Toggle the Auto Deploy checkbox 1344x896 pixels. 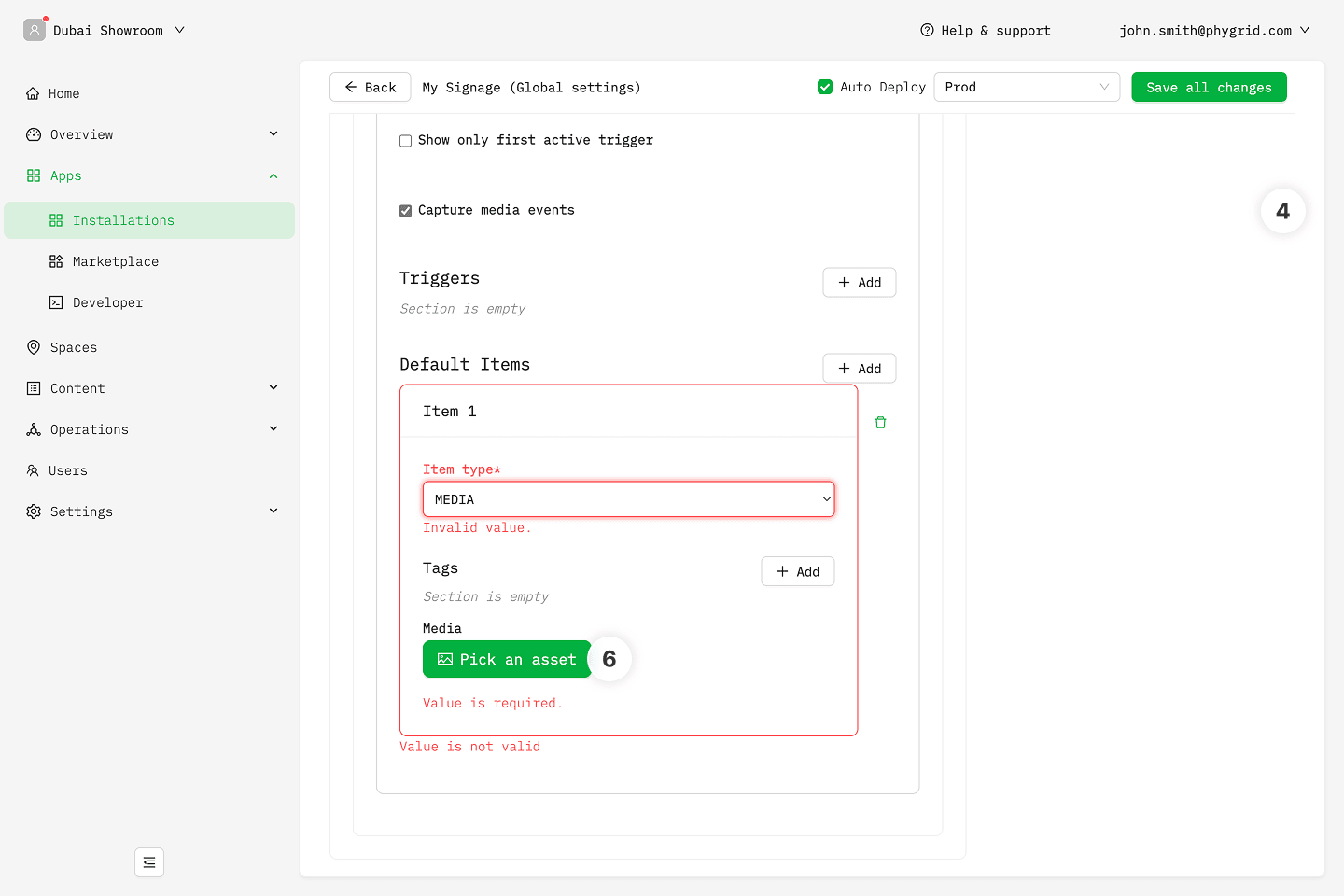[825, 87]
